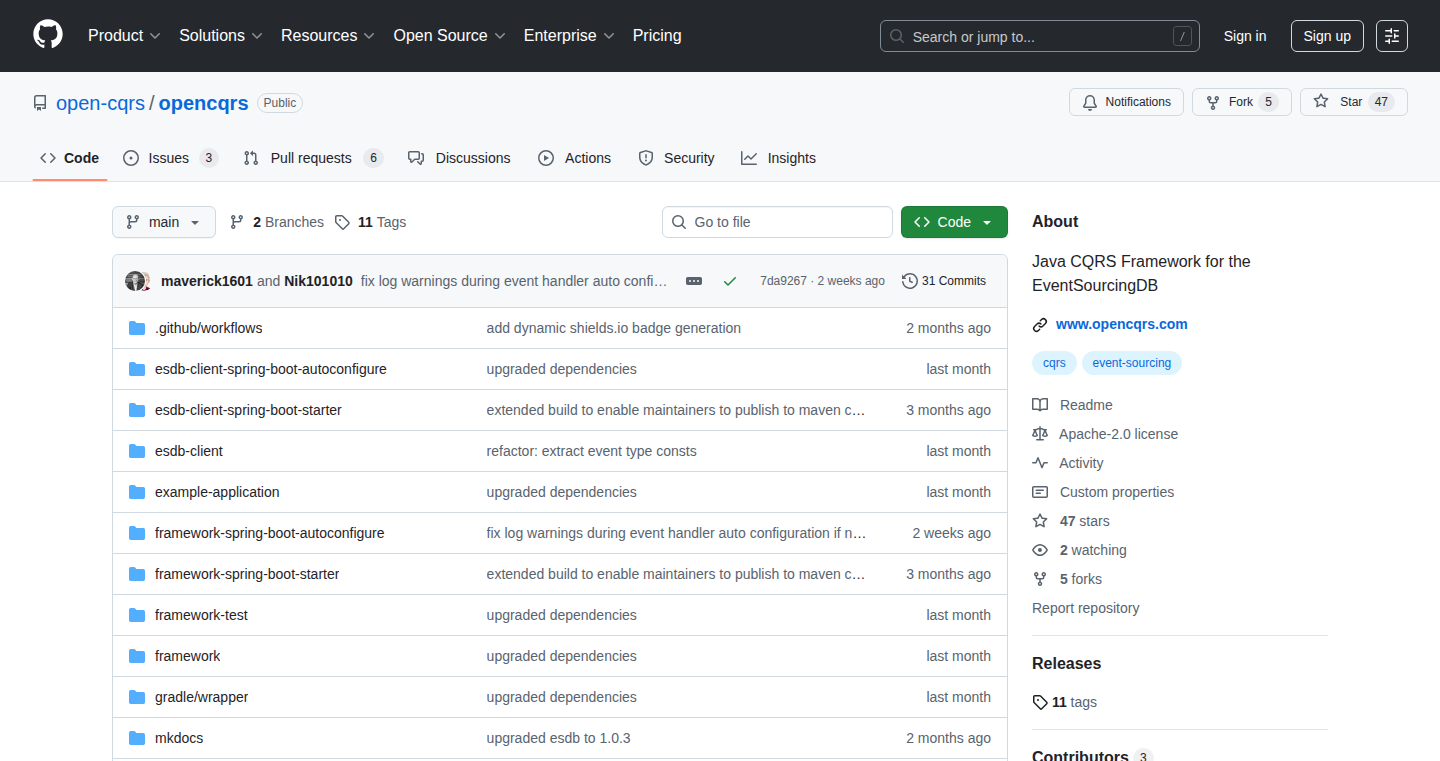Click the 5 forks link
Viewport: 1440px width, 761px height.
click(1080, 579)
